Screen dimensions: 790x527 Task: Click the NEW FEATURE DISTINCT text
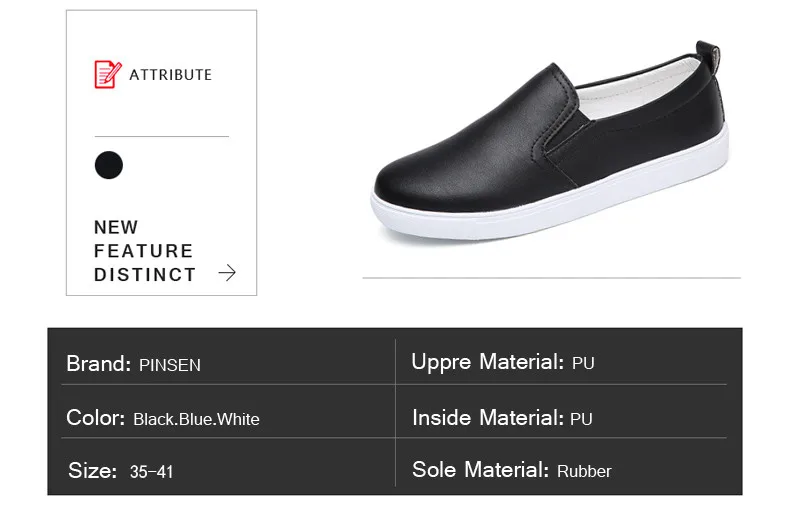click(145, 250)
